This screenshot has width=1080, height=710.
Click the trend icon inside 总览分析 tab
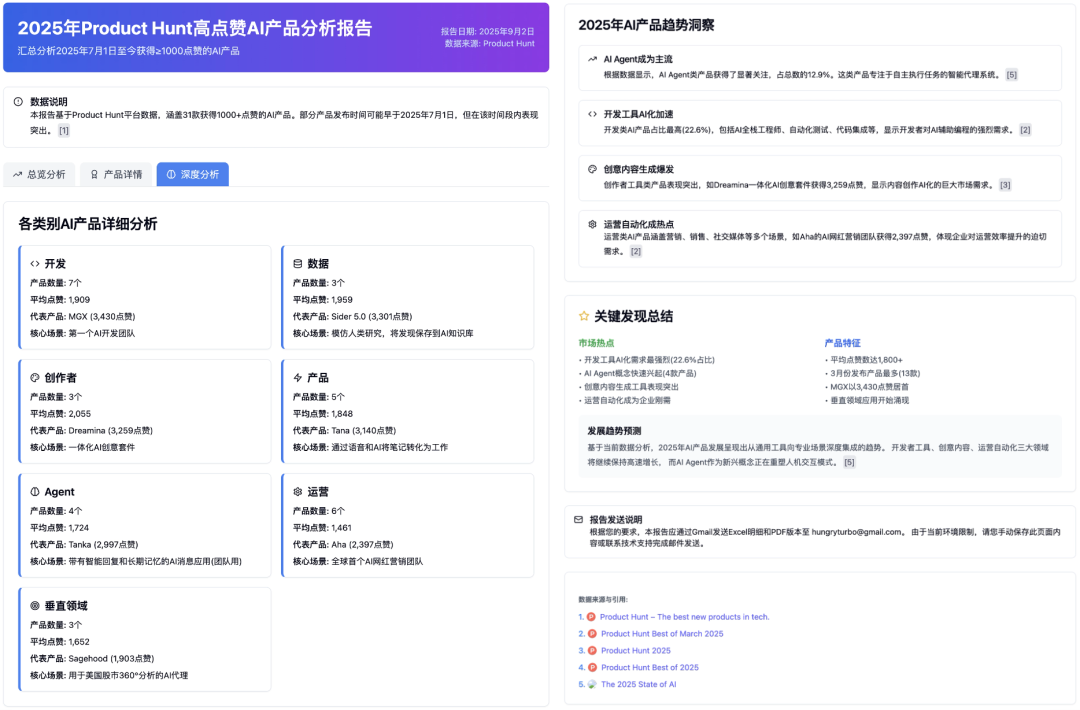pyautogui.click(x=18, y=174)
